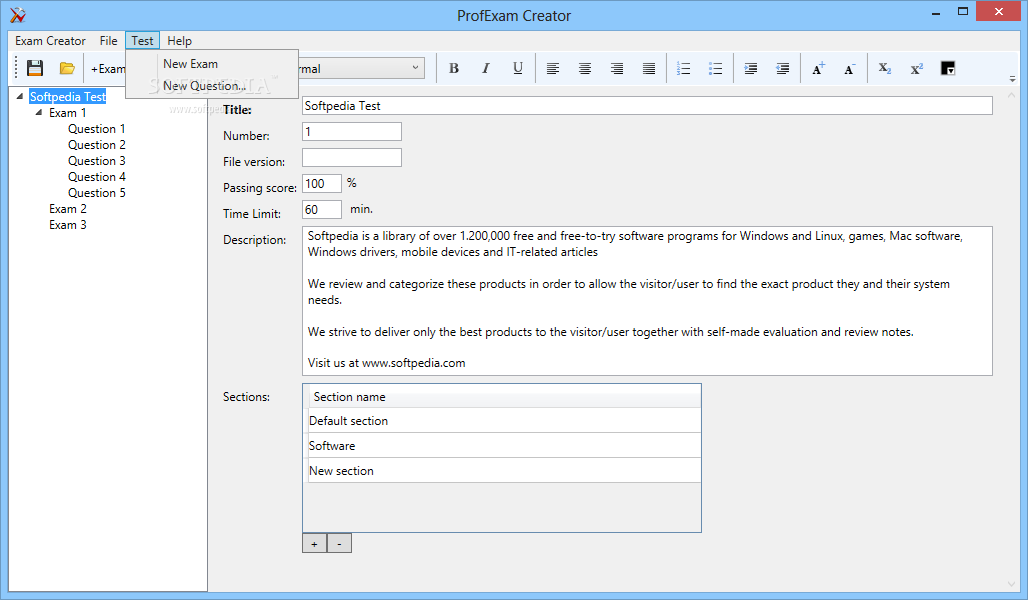Select Question 1 in the tree
This screenshot has height=600, width=1028.
[x=96, y=129]
